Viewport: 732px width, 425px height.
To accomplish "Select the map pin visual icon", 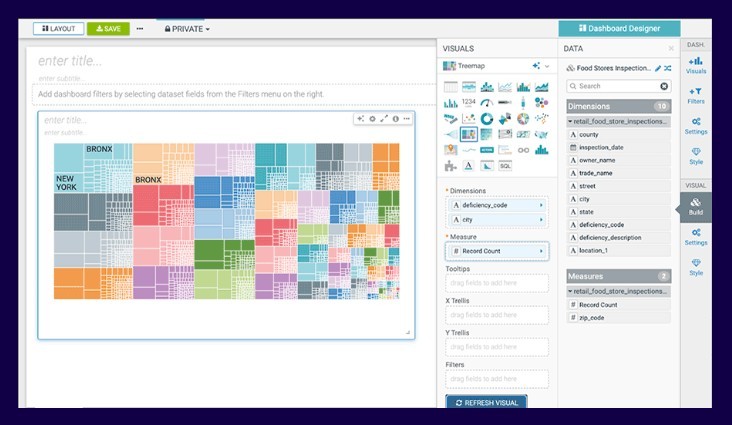I will [x=450, y=150].
